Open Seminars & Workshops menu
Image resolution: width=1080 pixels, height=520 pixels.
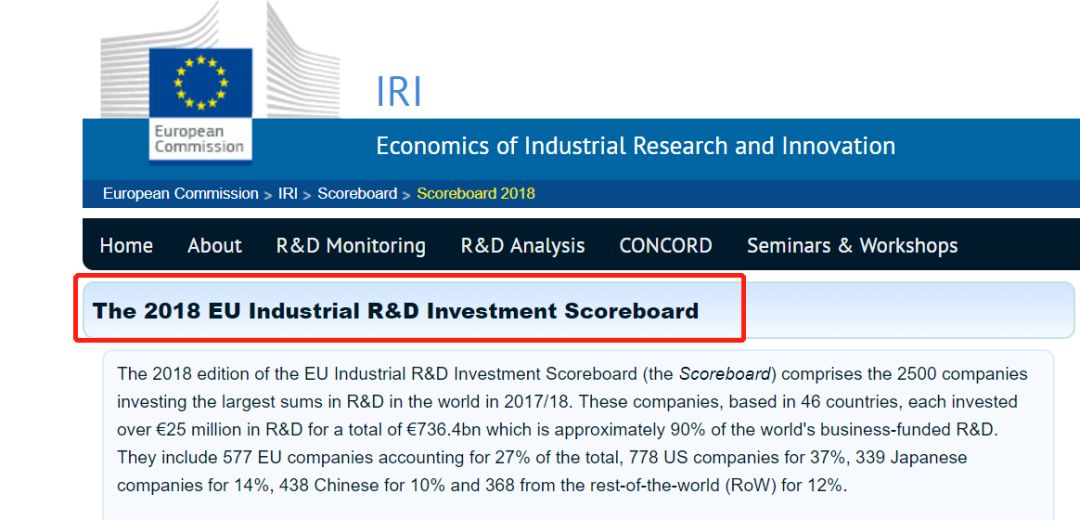(x=852, y=246)
